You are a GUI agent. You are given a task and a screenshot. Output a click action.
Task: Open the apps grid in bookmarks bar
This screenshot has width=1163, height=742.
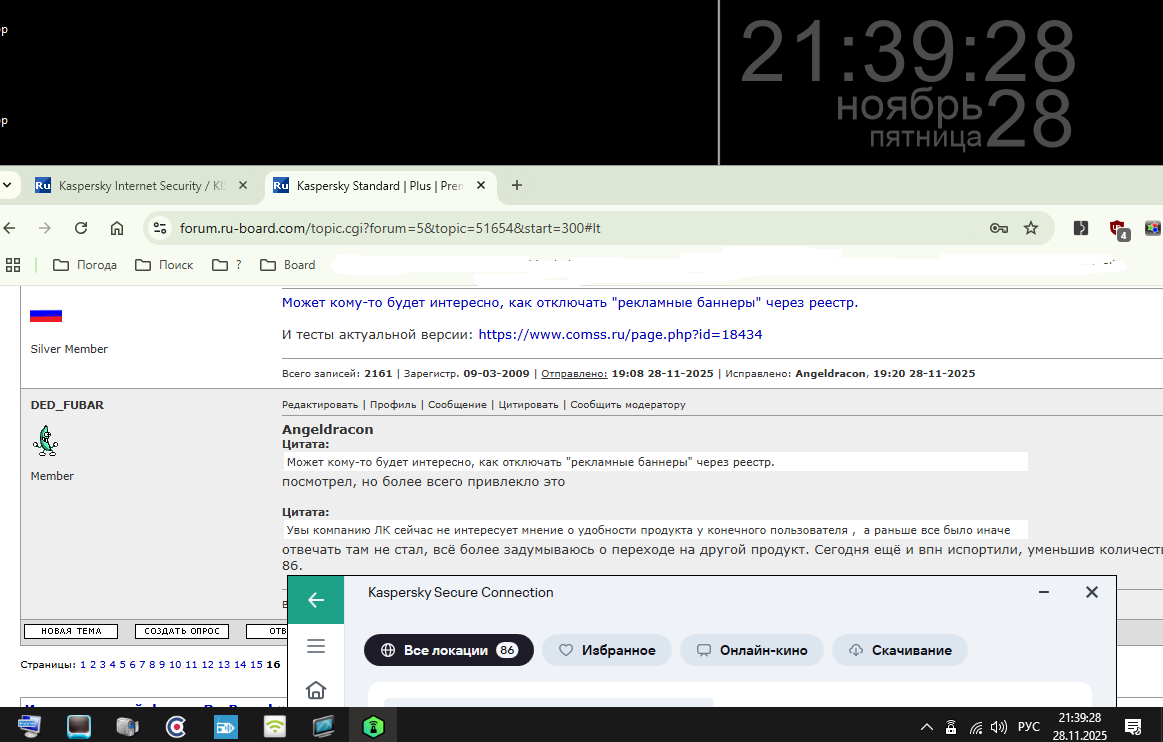click(x=13, y=265)
